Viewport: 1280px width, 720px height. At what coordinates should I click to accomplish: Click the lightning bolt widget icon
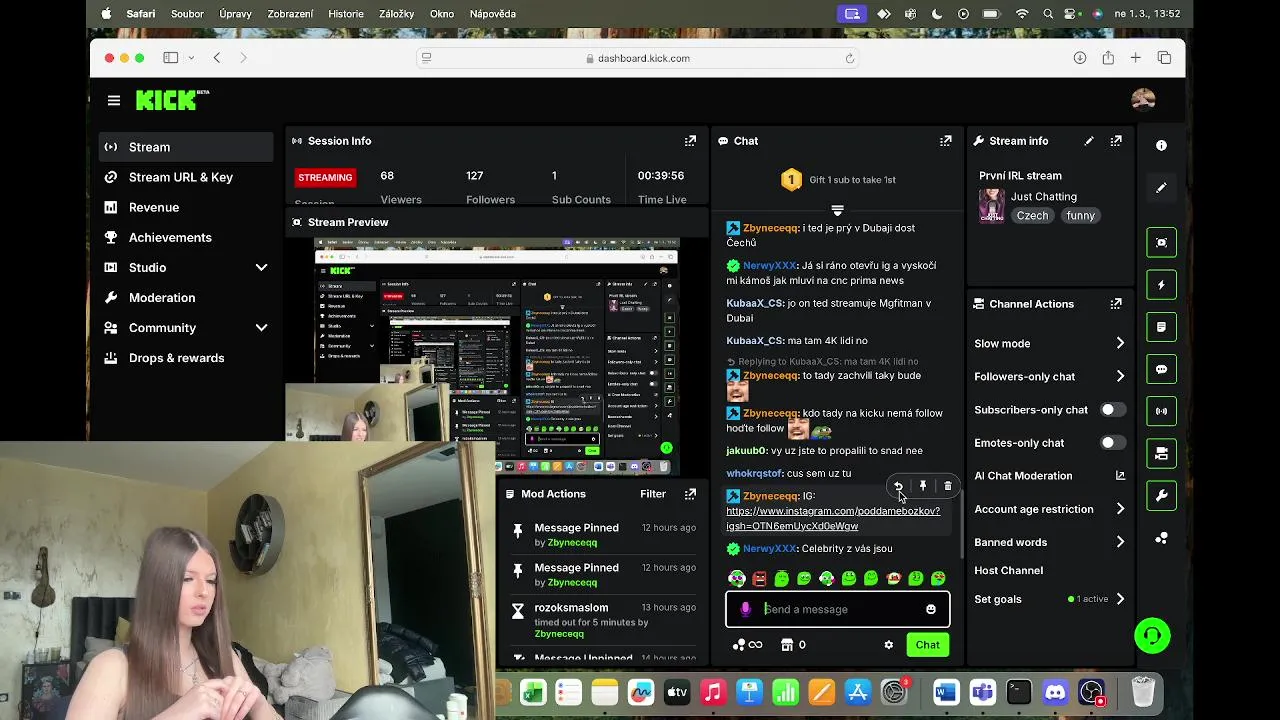[x=1161, y=285]
